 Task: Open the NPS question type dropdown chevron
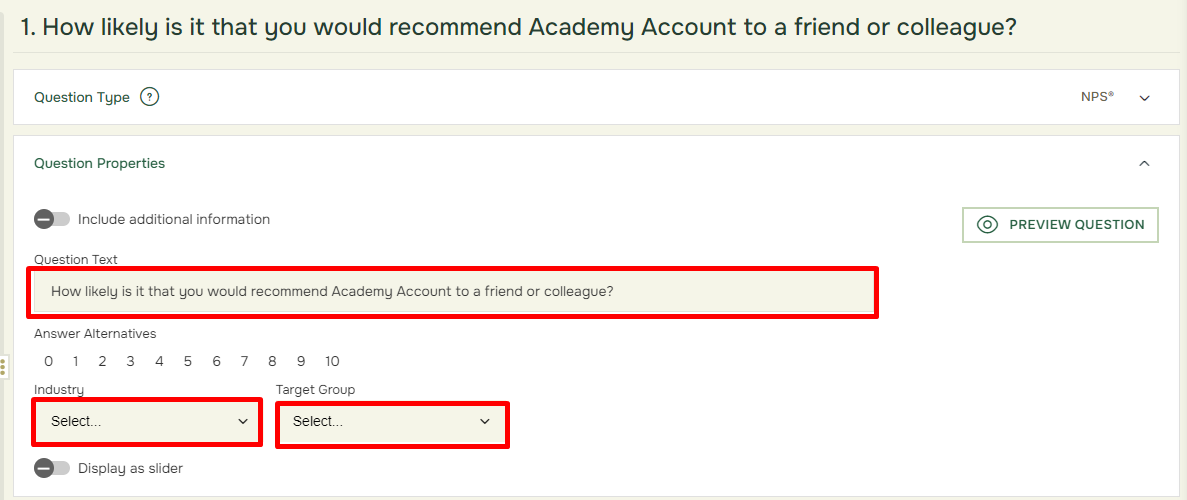pos(1145,98)
